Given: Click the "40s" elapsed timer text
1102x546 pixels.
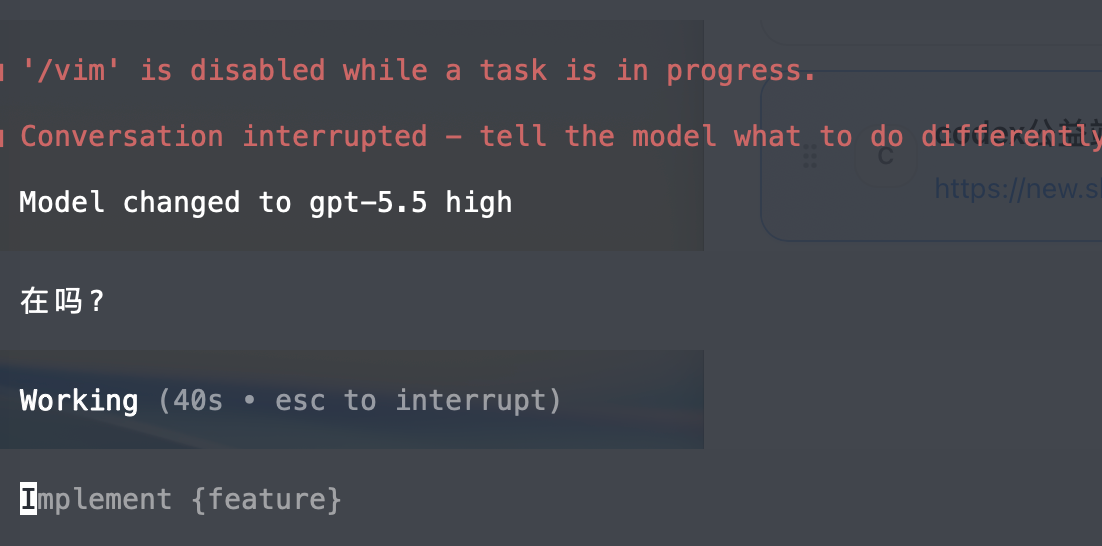Looking at the screenshot, I should pos(198,401).
